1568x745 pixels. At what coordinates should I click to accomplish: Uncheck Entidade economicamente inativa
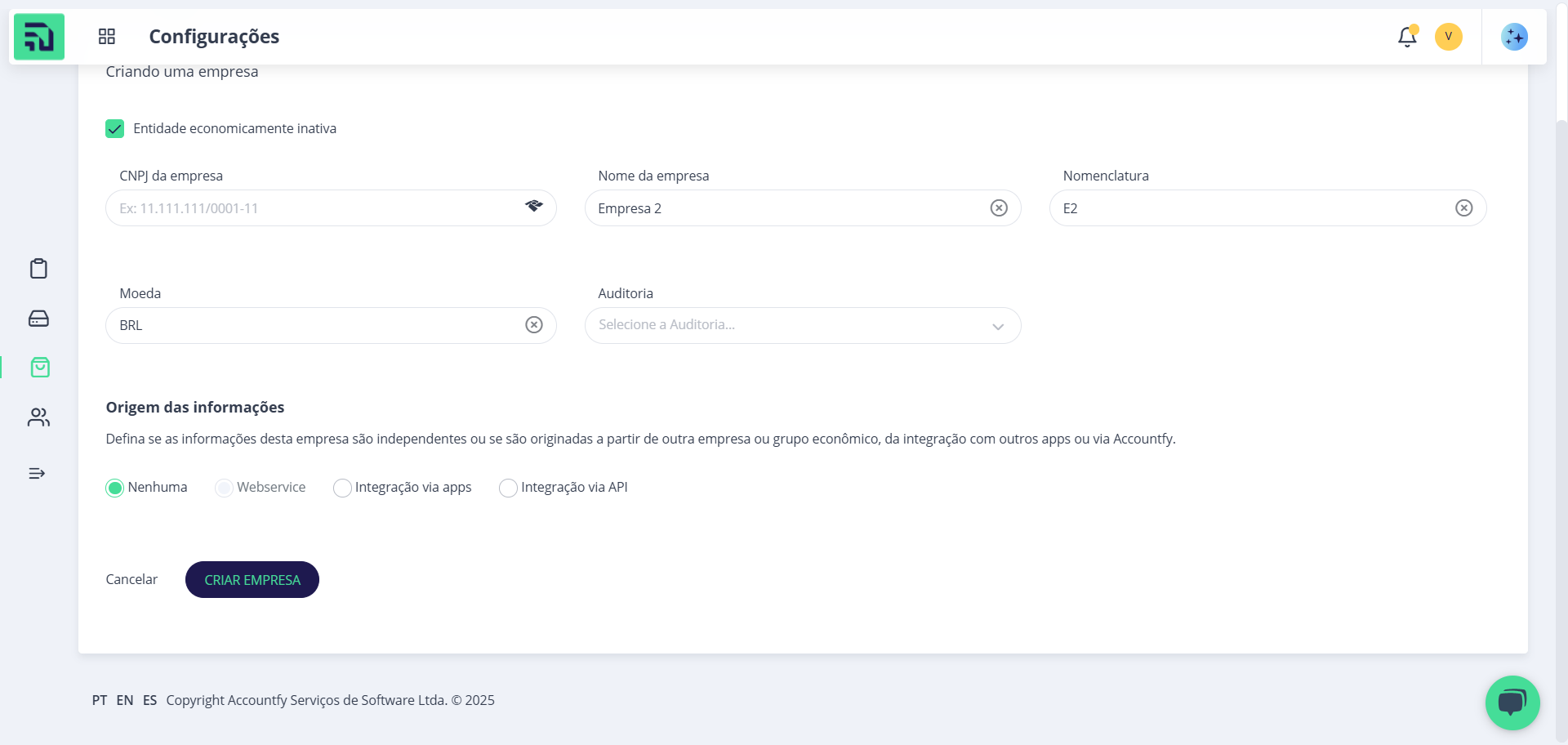tap(115, 129)
